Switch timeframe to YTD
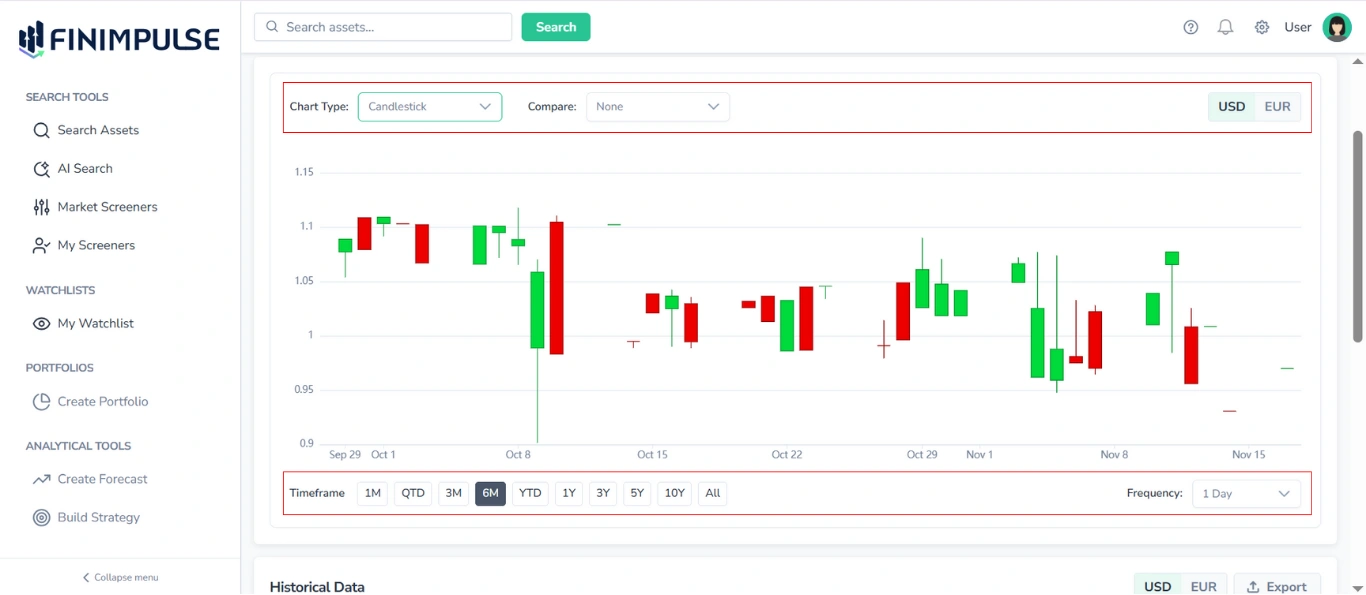The height and width of the screenshot is (595, 1366). [529, 493]
